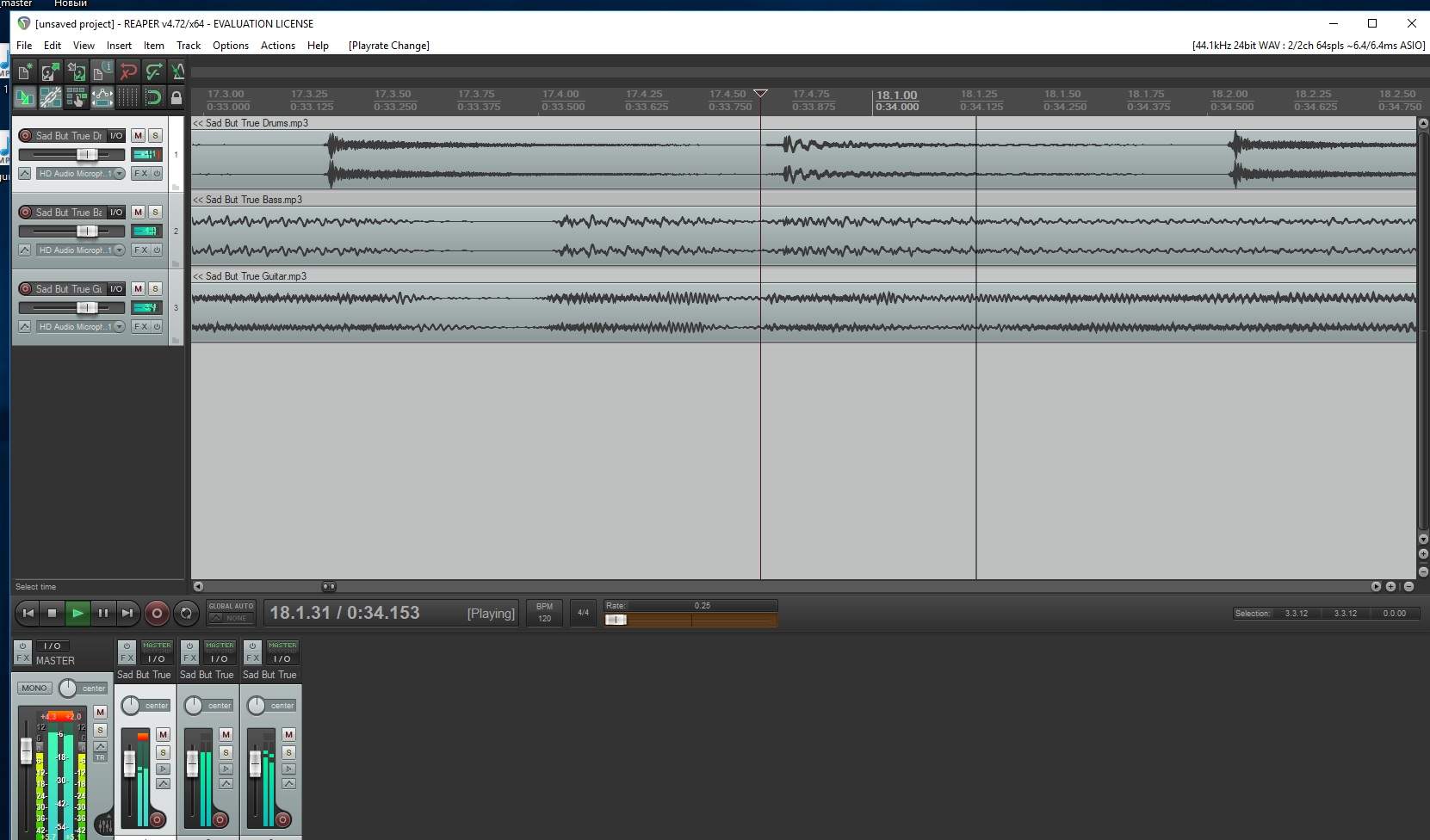Click the New Project toolbar icon

(x=25, y=71)
